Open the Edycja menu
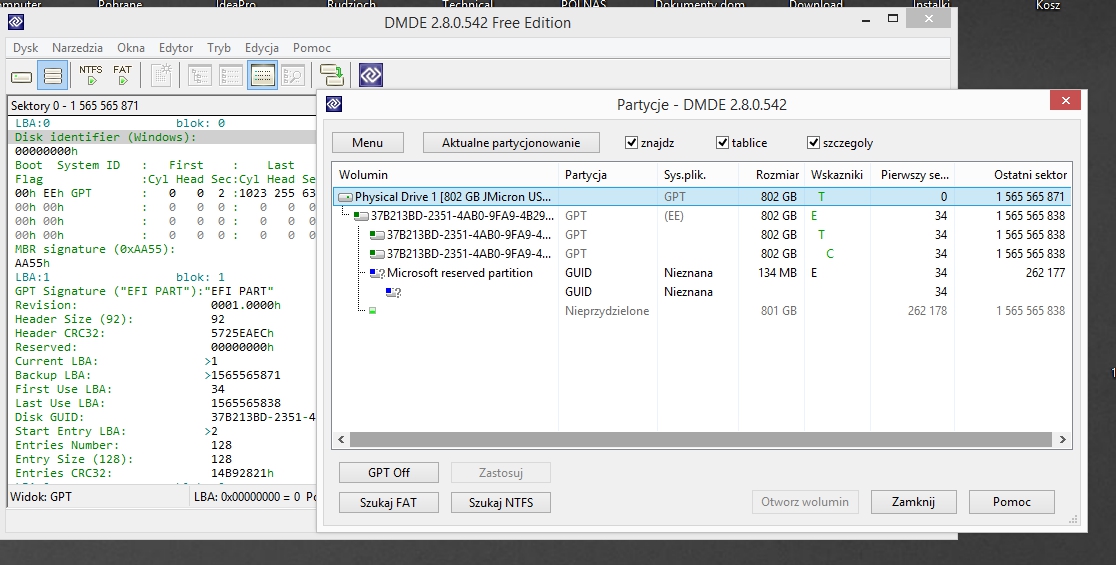 coord(261,48)
